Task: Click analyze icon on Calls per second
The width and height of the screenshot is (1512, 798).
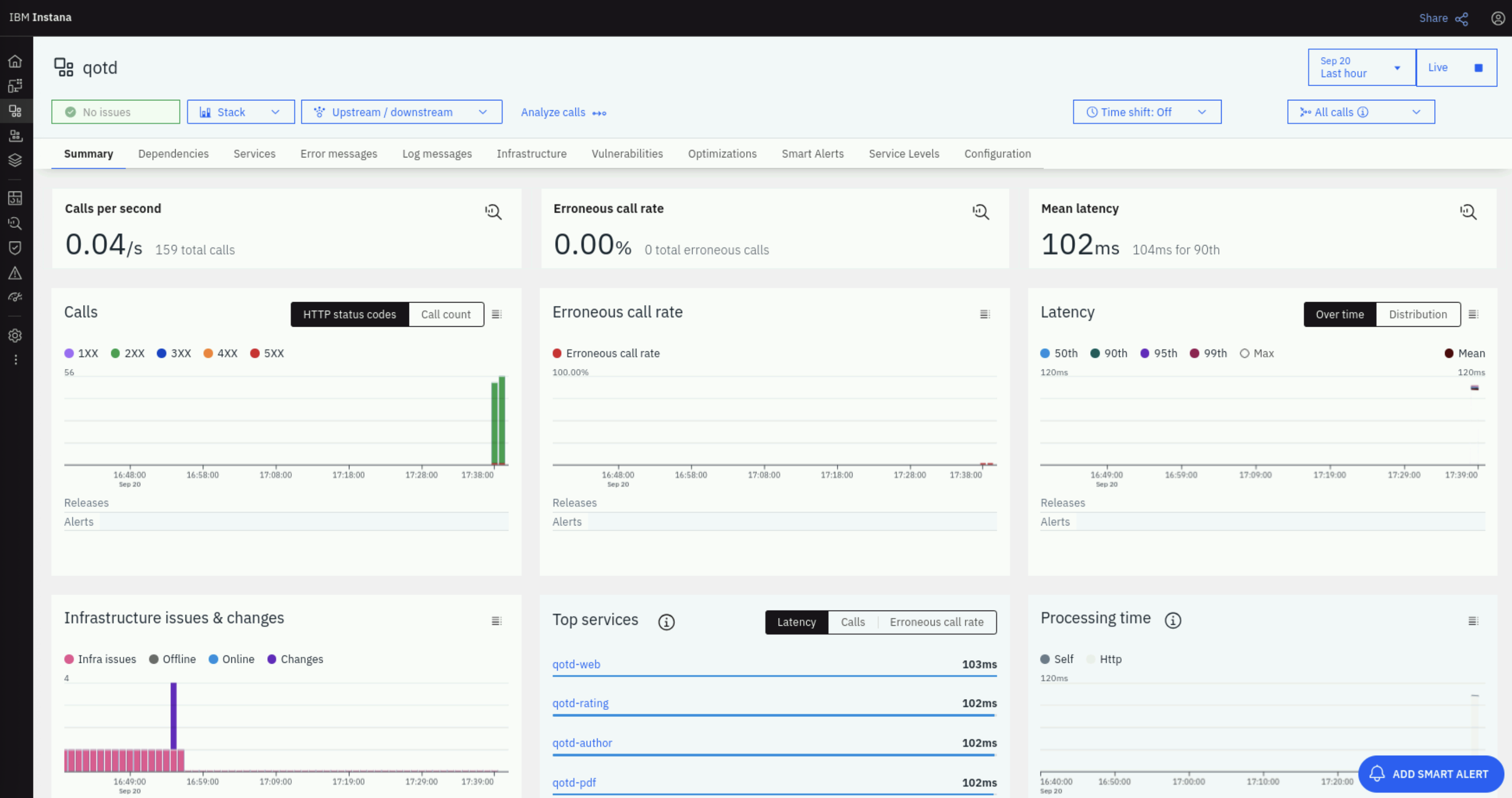Action: [493, 212]
